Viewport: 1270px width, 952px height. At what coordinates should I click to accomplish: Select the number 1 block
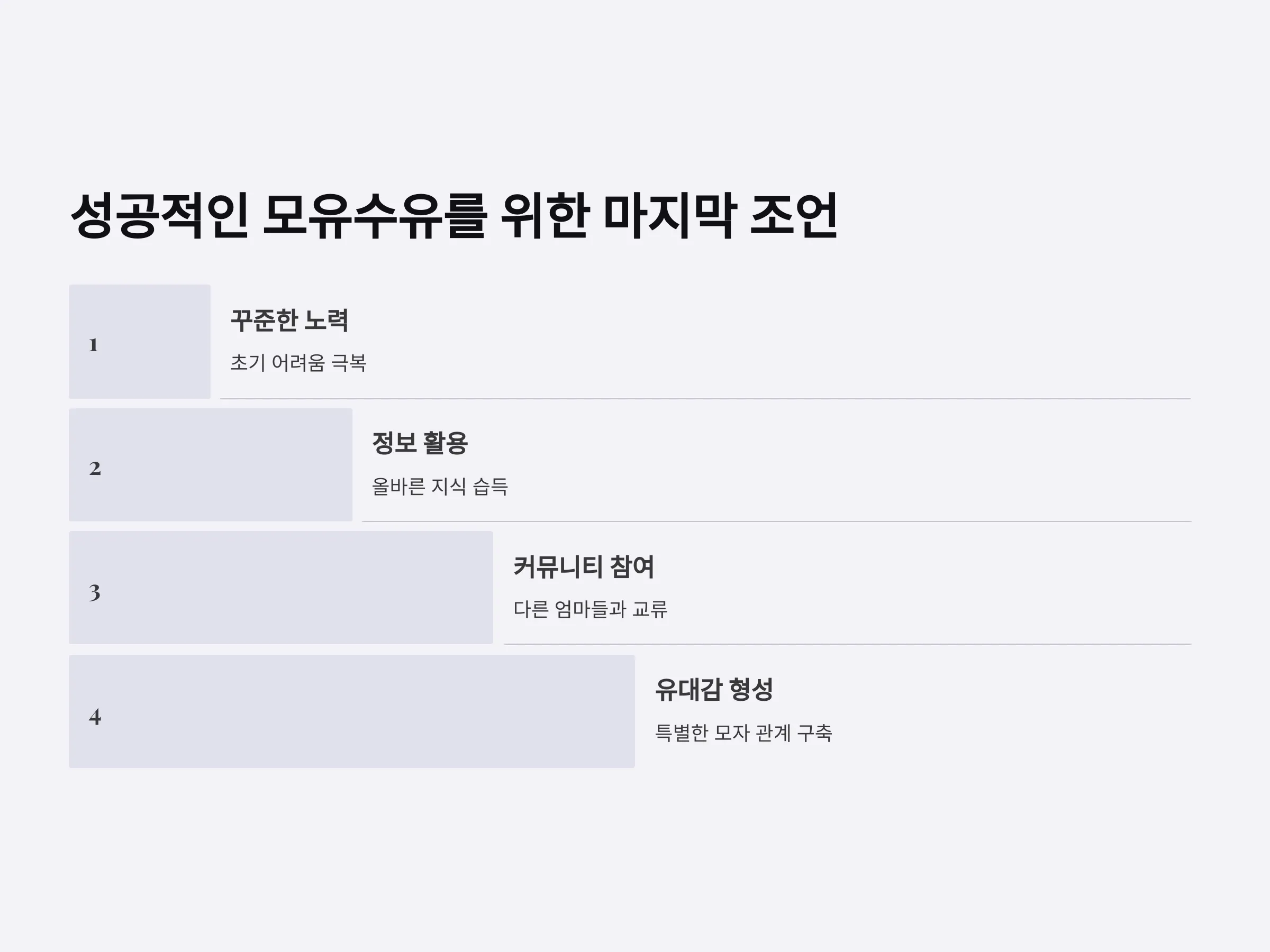(140, 342)
